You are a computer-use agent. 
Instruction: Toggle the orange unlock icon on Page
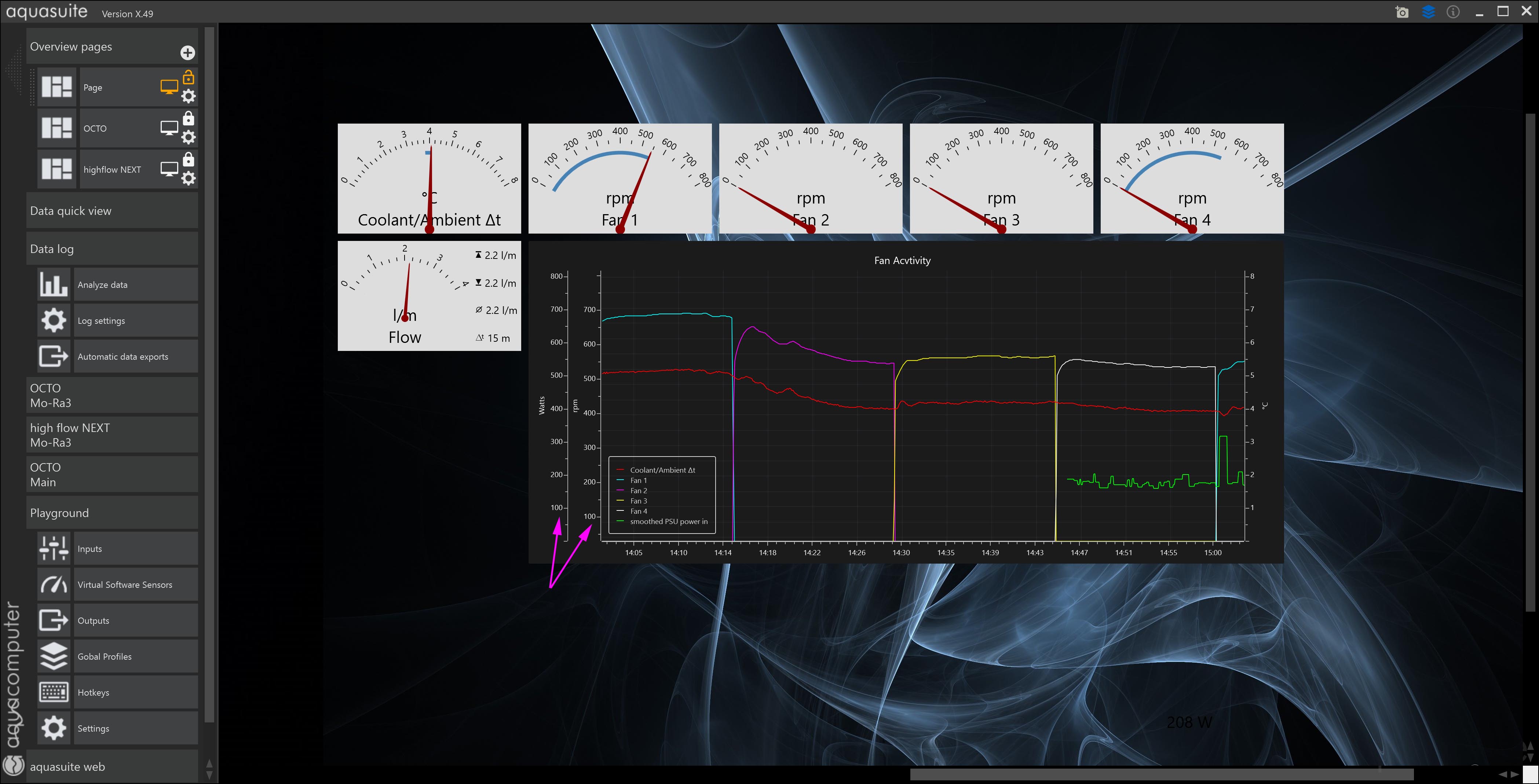pos(188,78)
